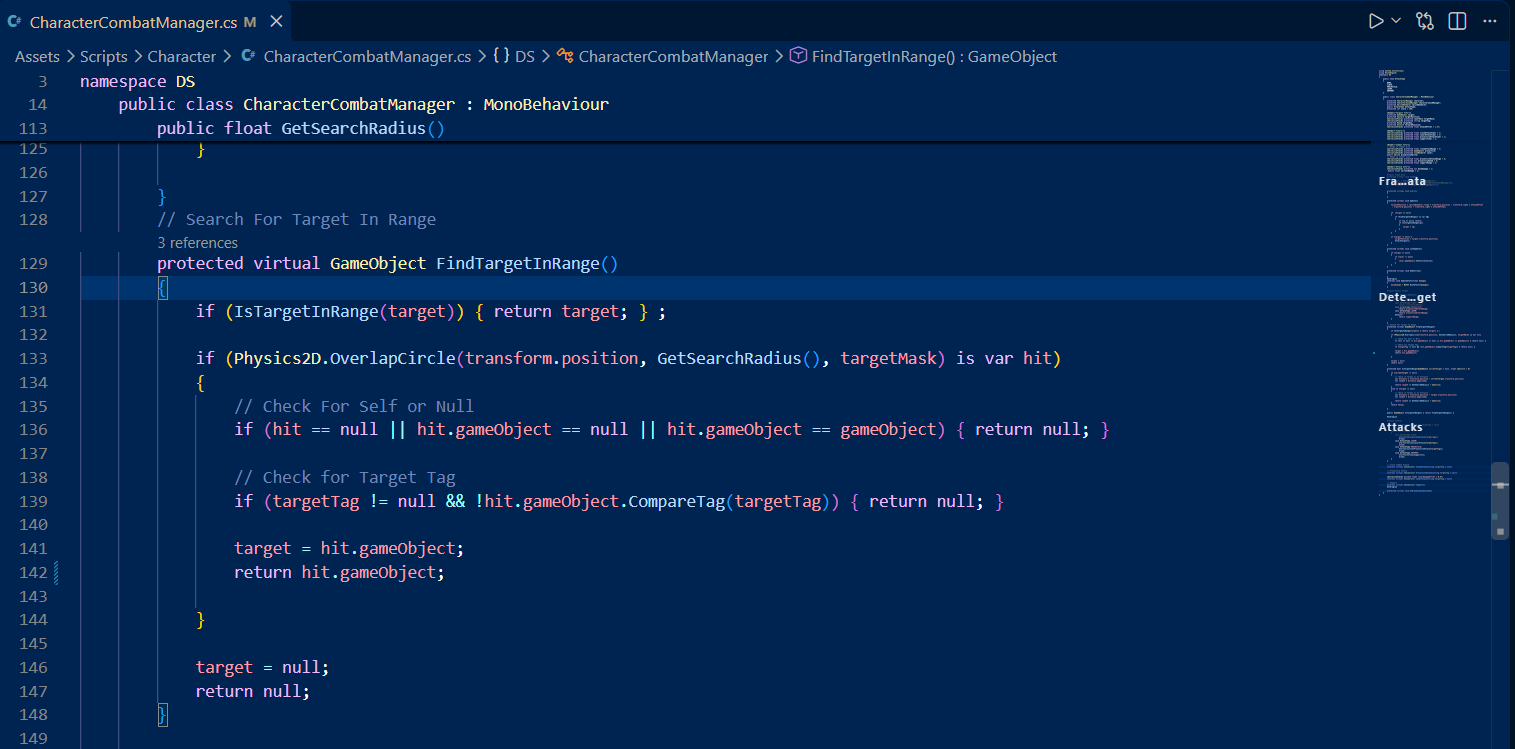Open the DS namespace breadcrumb
Viewport: 1515px width, 749px height.
click(525, 57)
